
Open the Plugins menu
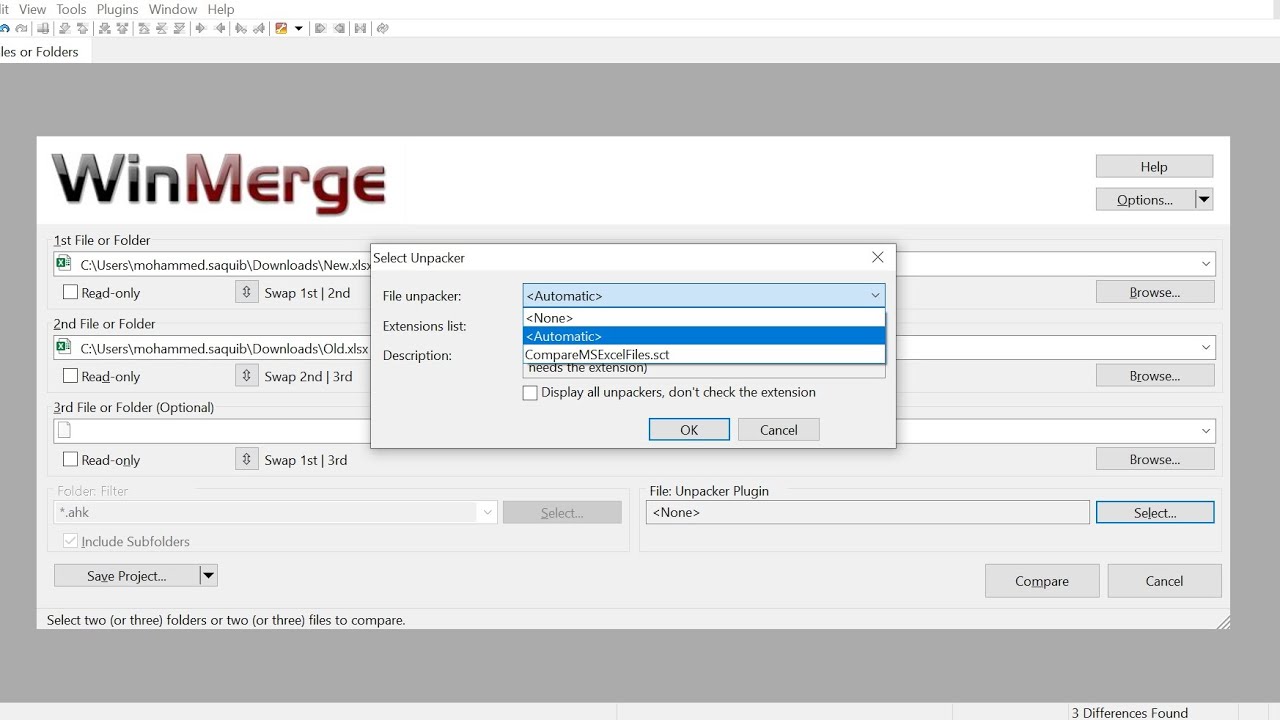(117, 9)
